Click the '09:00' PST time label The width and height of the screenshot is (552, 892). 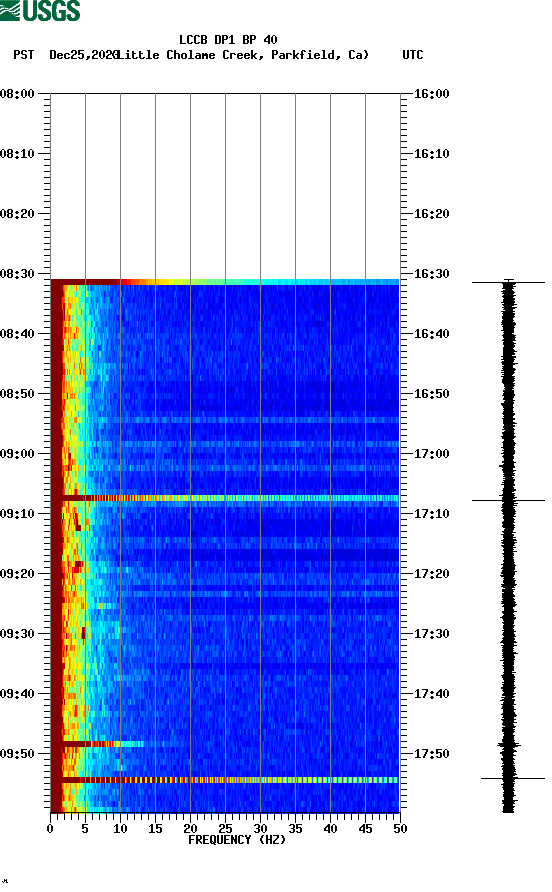[x=18, y=453]
